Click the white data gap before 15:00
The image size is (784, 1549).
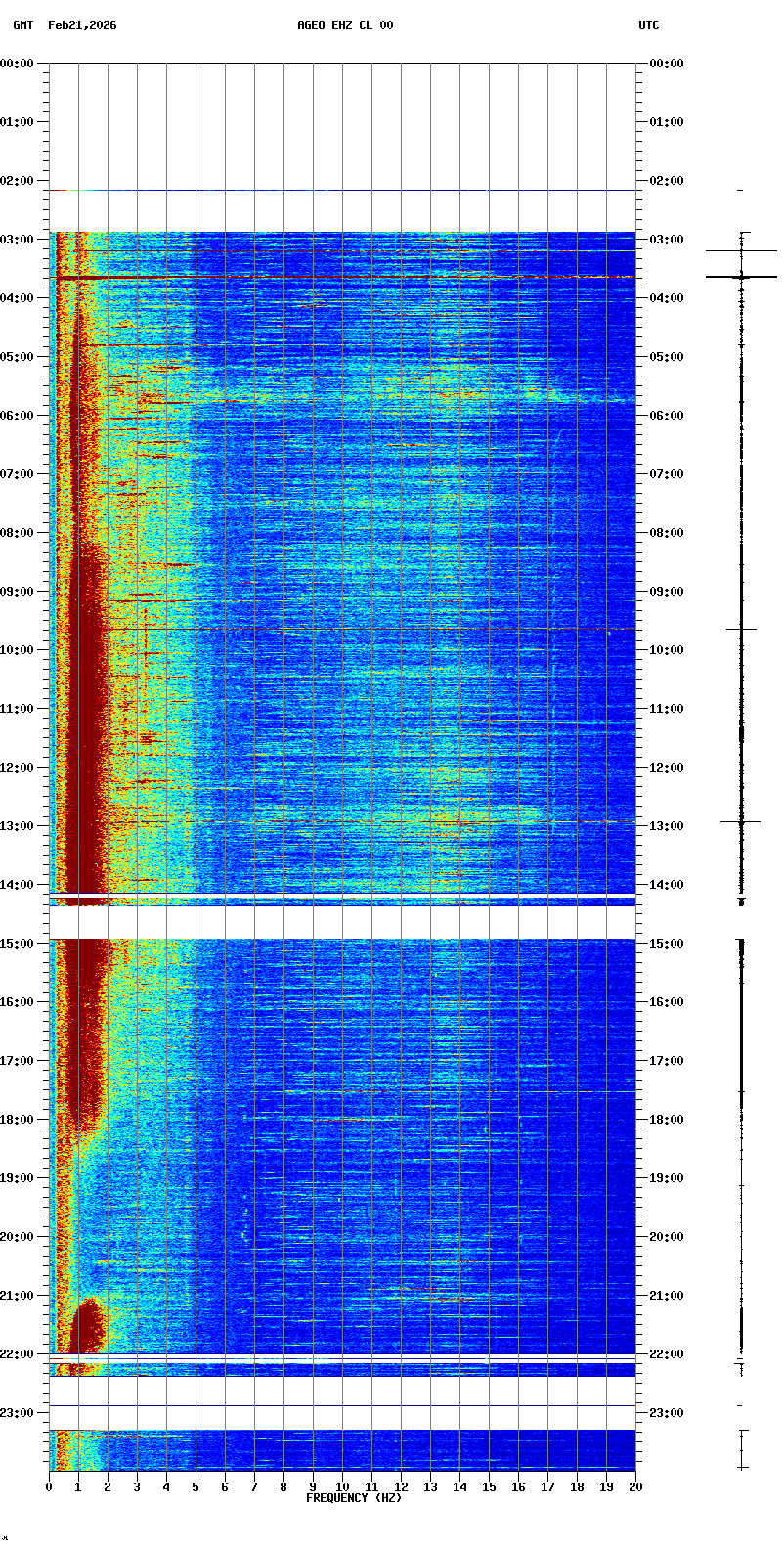[x=342, y=921]
